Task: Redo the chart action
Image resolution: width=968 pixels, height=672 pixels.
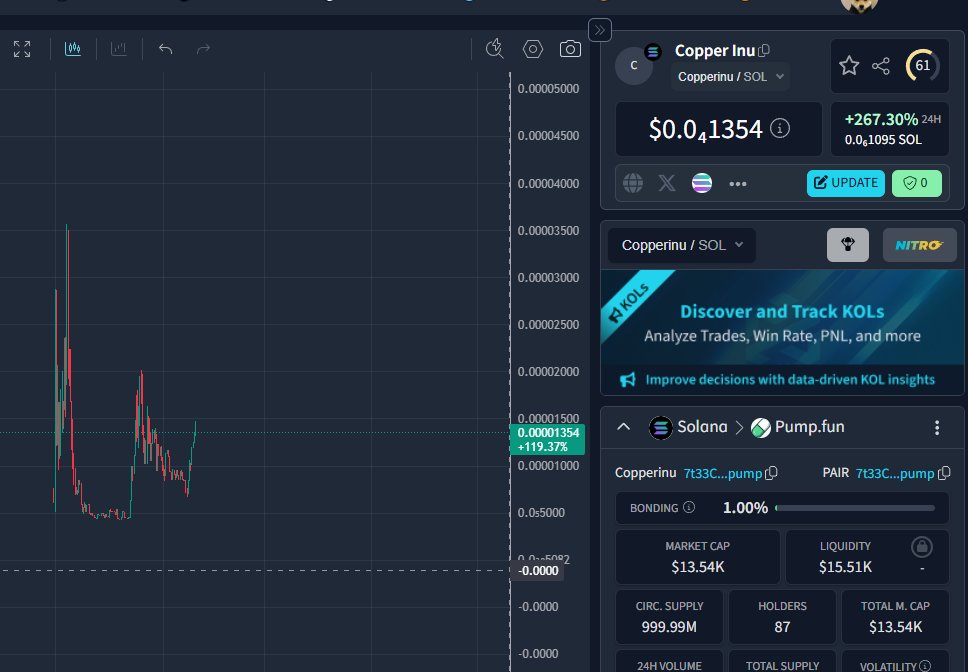Action: pos(203,49)
